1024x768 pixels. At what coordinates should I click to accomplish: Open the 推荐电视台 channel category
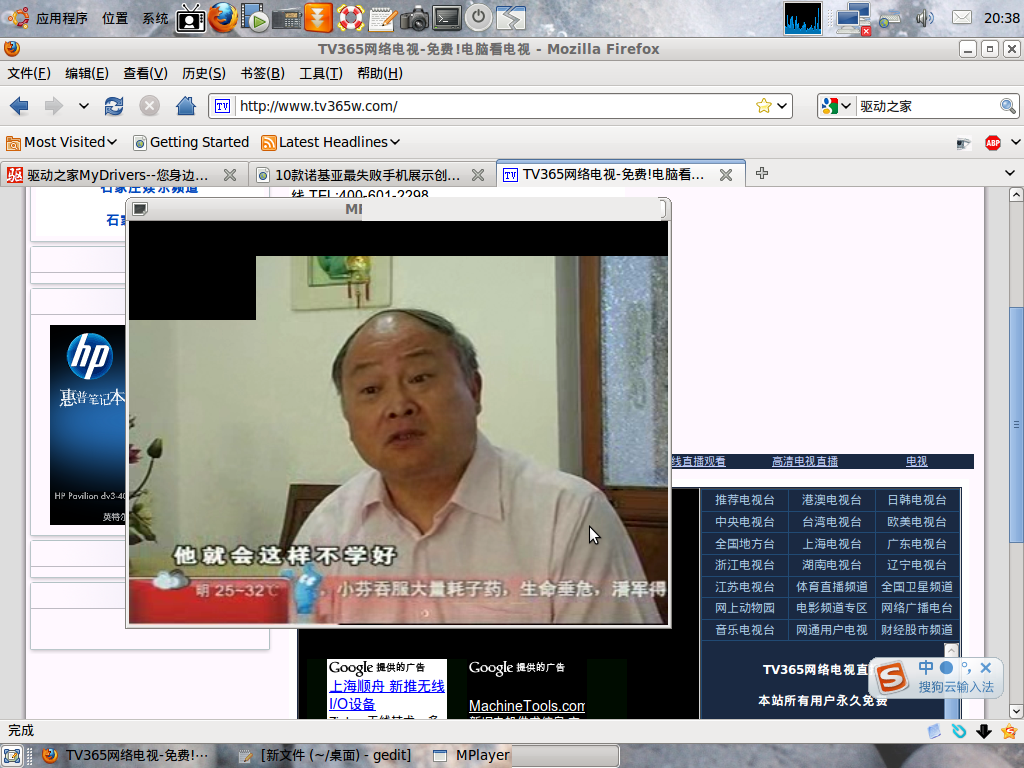click(744, 500)
